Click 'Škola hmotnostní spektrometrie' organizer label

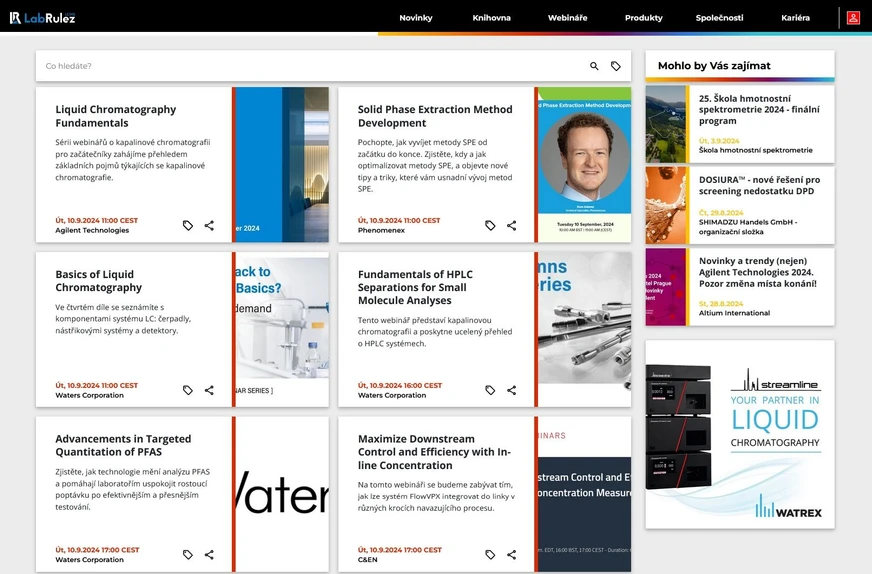click(x=755, y=150)
